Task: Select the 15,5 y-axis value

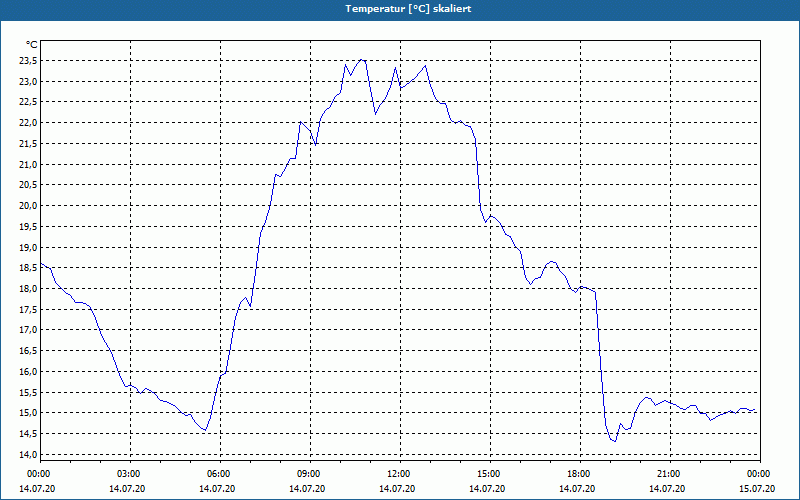Action: coord(28,393)
